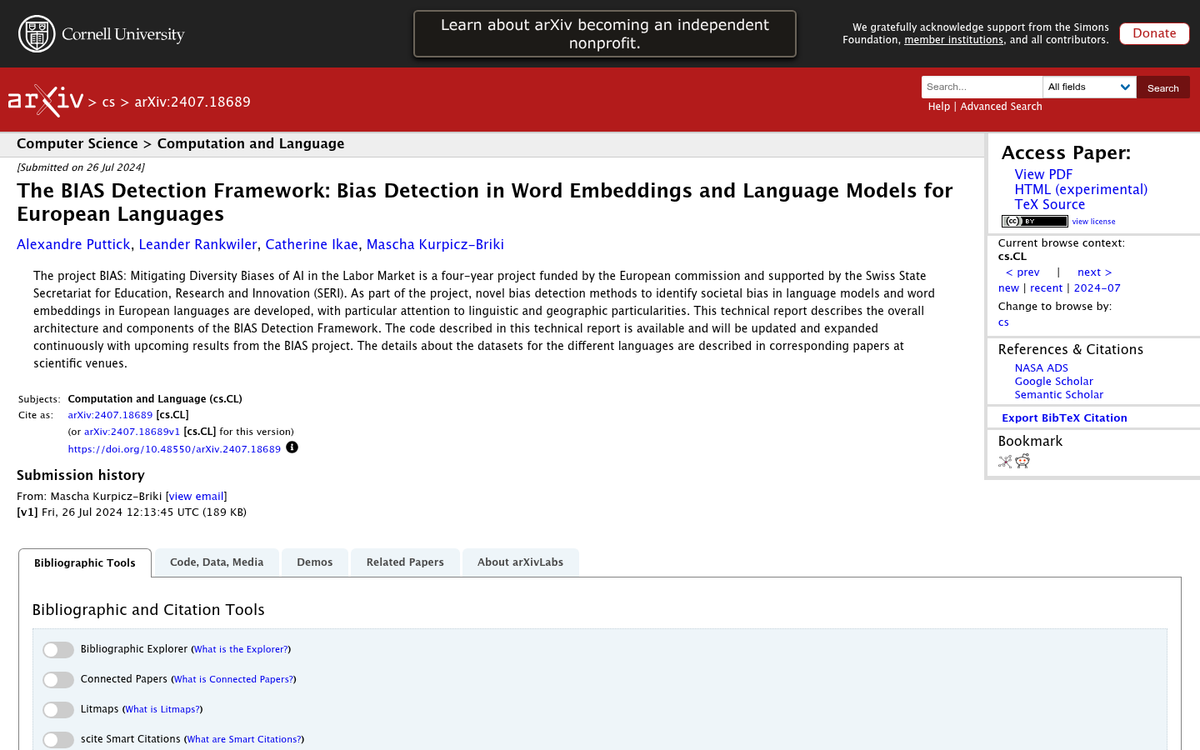Click arXiv:2407.18689 breadcrumb link

point(192,102)
